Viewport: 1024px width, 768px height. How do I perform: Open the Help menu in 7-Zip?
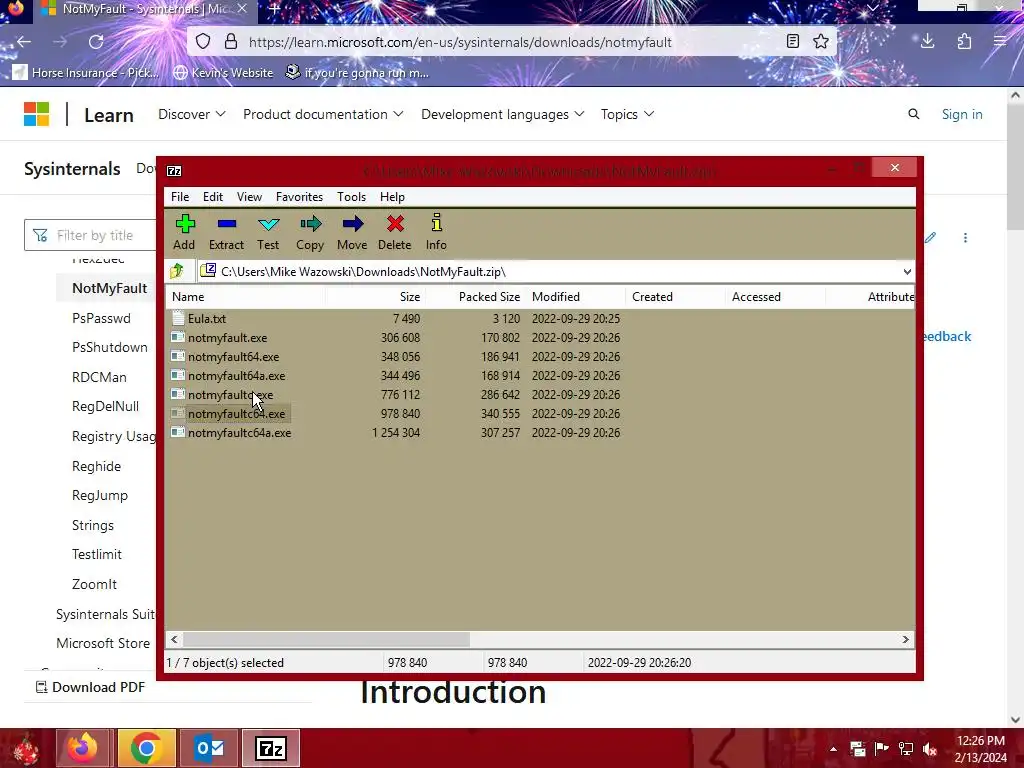(392, 197)
